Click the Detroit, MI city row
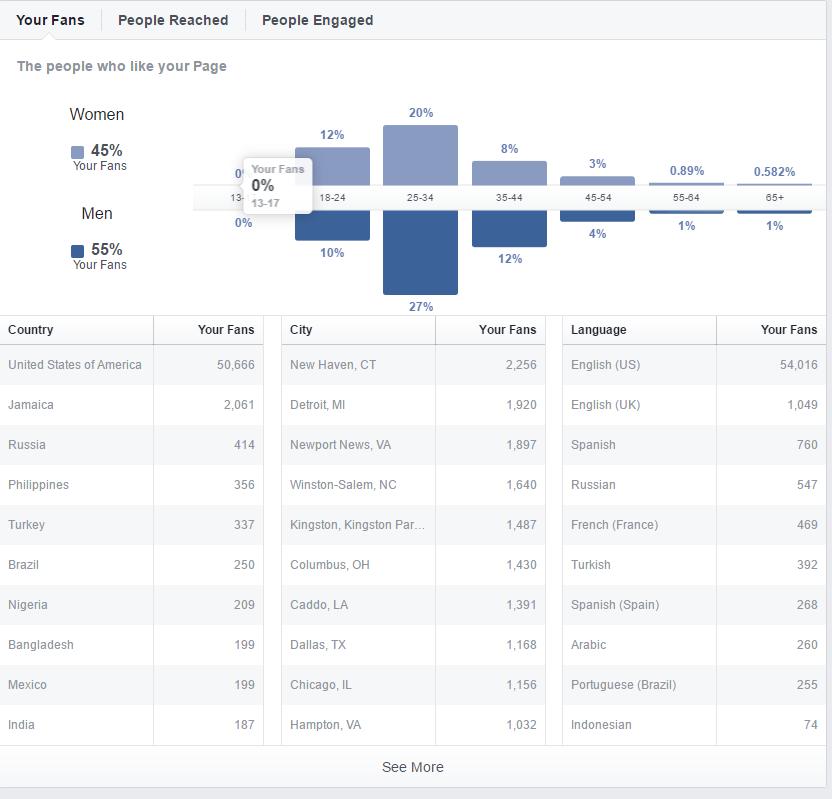The height and width of the screenshot is (799, 832). [413, 405]
